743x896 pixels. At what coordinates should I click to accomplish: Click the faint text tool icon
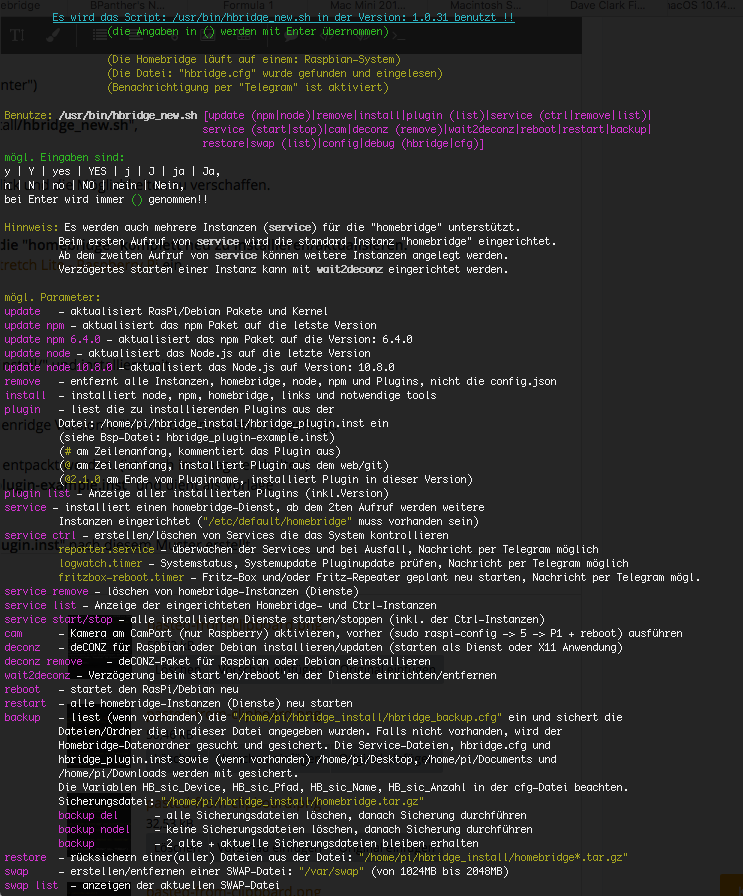click(18, 34)
